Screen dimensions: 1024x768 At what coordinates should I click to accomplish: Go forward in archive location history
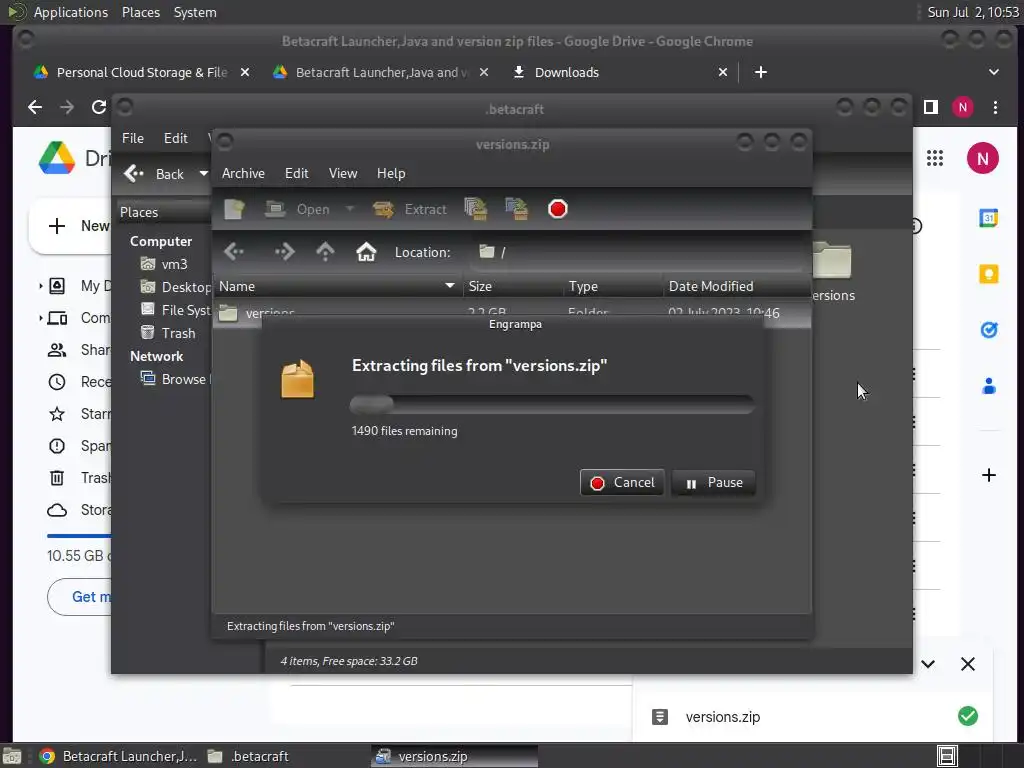(x=284, y=252)
